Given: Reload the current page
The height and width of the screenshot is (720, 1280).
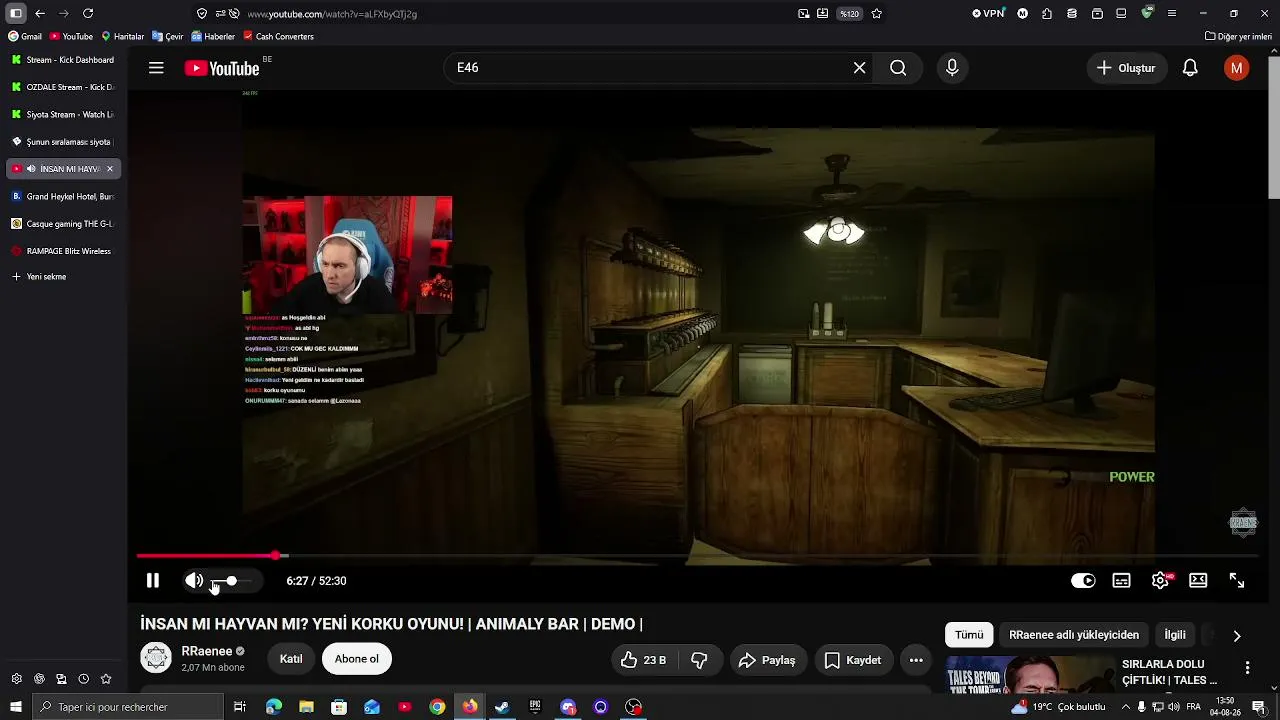Looking at the screenshot, I should 88,13.
